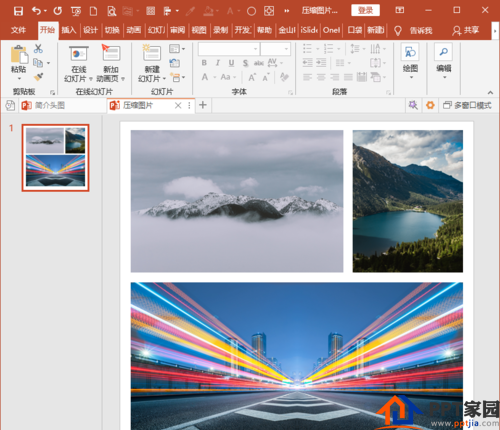
Task: Collapse the ribbon with the chevron arrow
Action: click(x=490, y=92)
